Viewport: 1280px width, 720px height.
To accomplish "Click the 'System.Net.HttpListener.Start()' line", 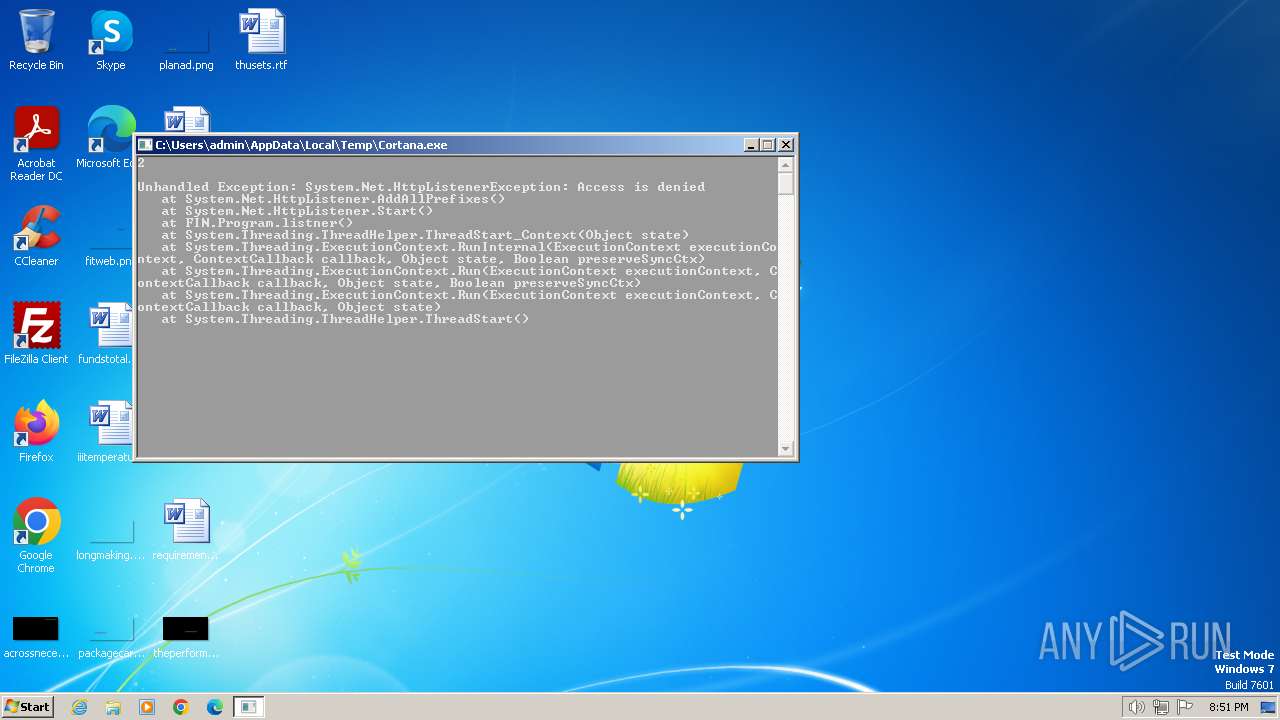I will pos(297,211).
